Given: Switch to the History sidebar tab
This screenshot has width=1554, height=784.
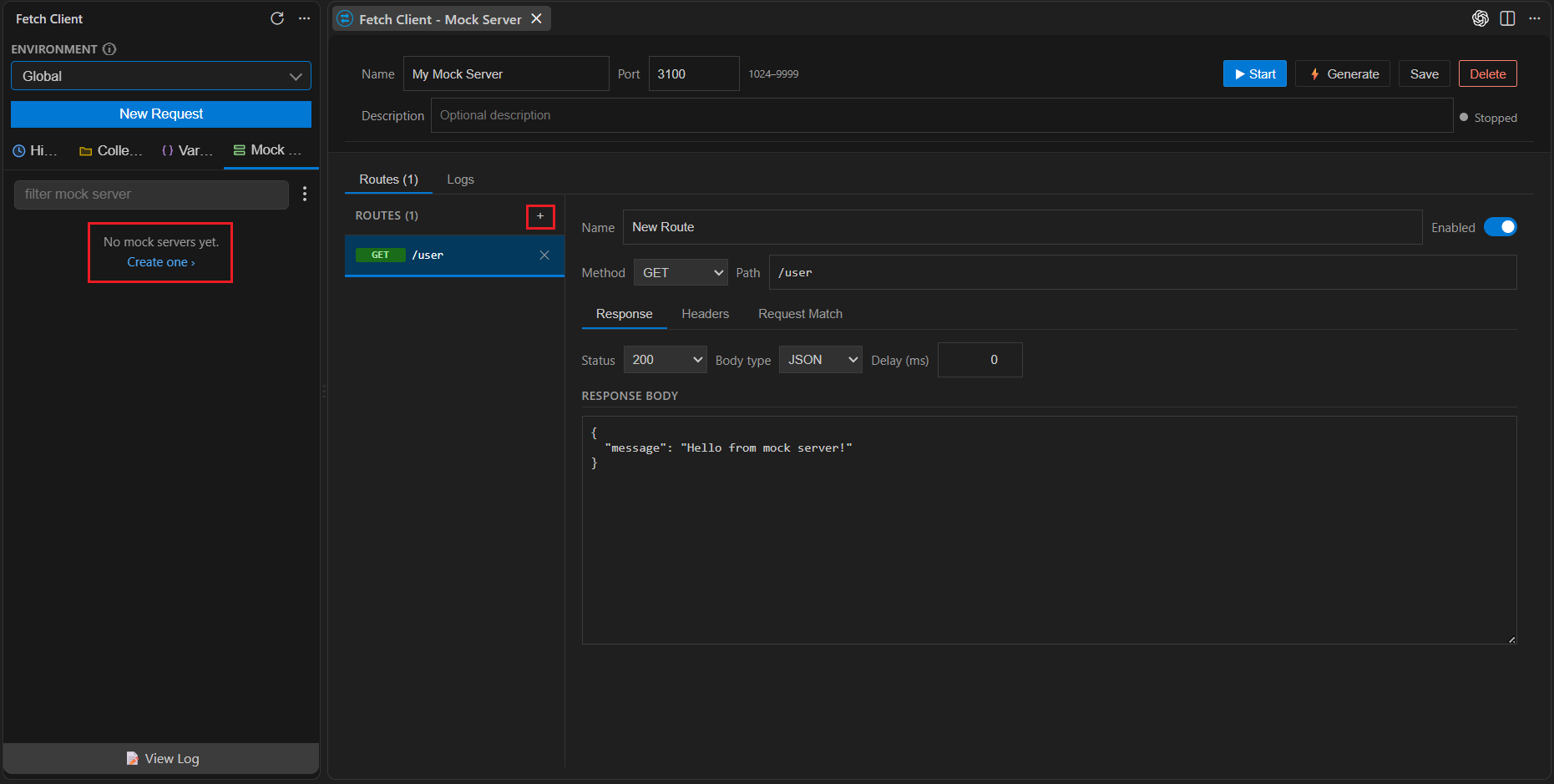Looking at the screenshot, I should 36,150.
